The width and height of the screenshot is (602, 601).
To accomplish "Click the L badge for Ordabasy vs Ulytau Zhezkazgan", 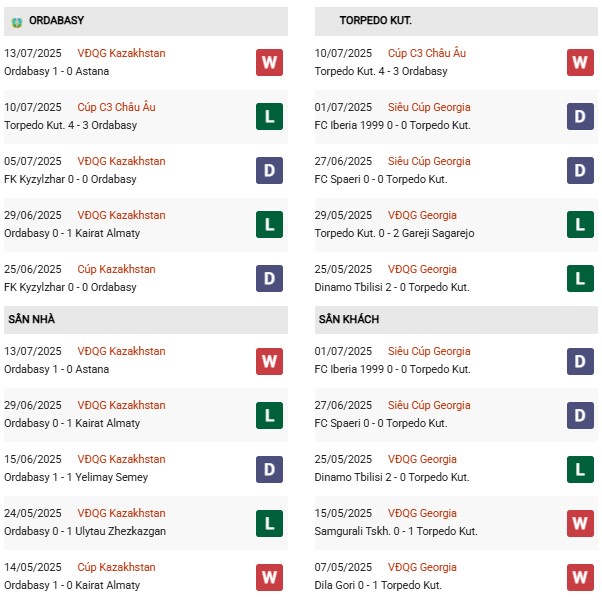I will pos(269,523).
